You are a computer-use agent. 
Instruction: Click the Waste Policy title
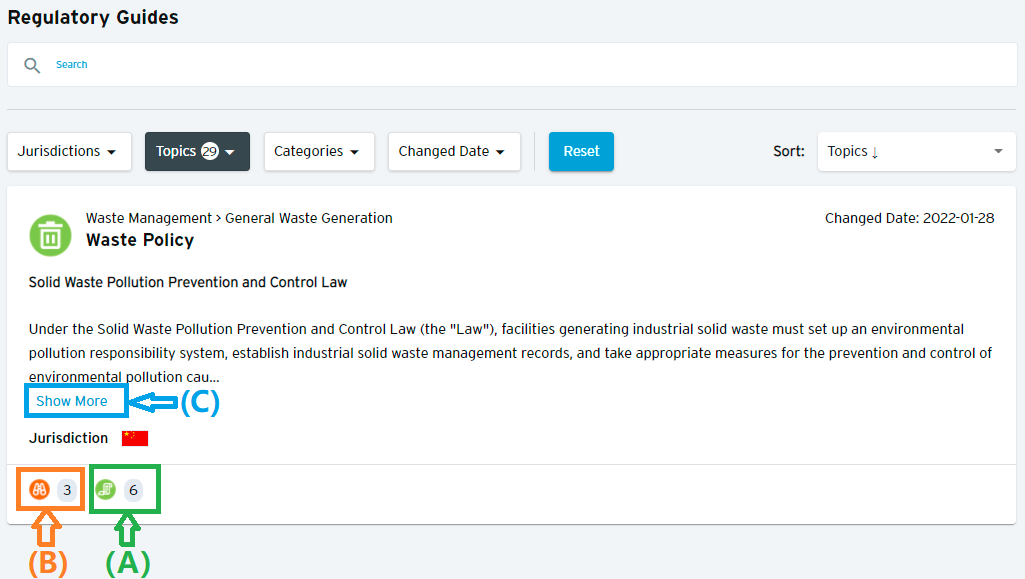pyautogui.click(x=140, y=240)
